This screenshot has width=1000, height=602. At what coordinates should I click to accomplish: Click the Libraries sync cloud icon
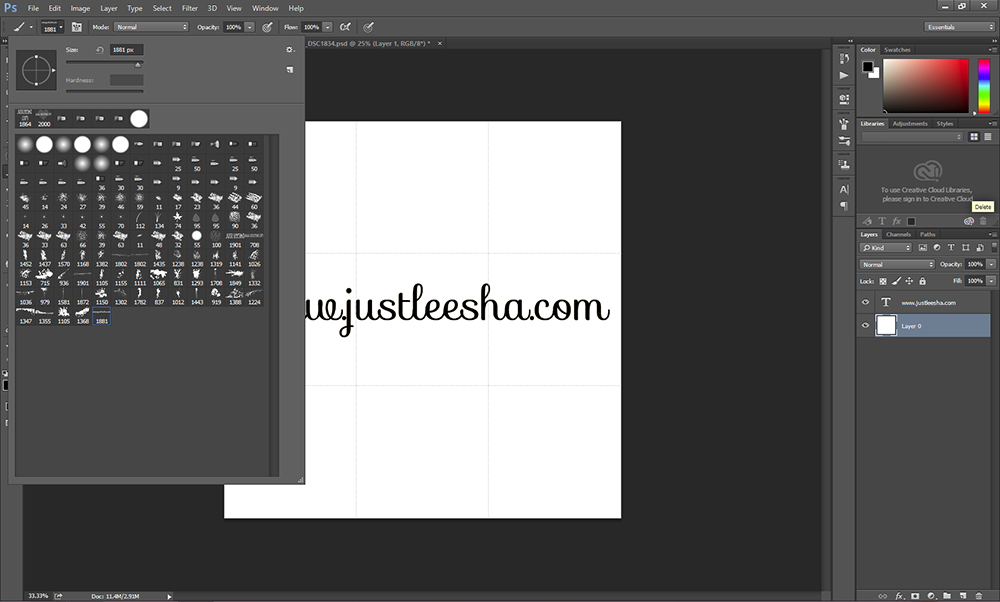(x=969, y=221)
